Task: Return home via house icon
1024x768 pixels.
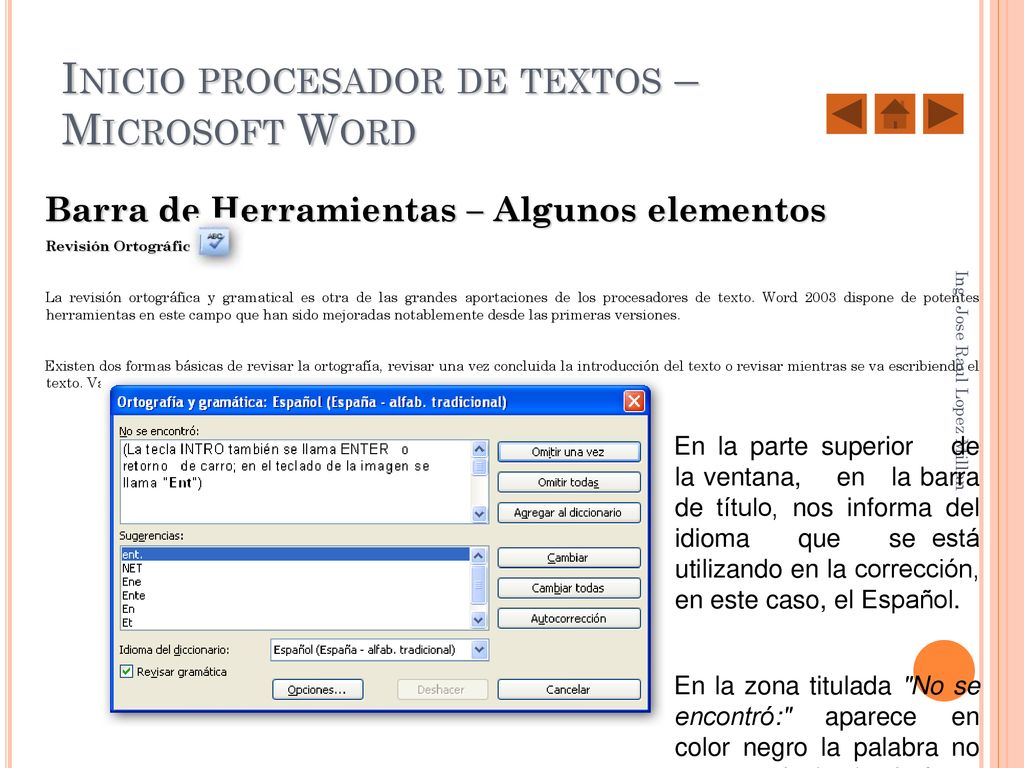Action: point(895,114)
